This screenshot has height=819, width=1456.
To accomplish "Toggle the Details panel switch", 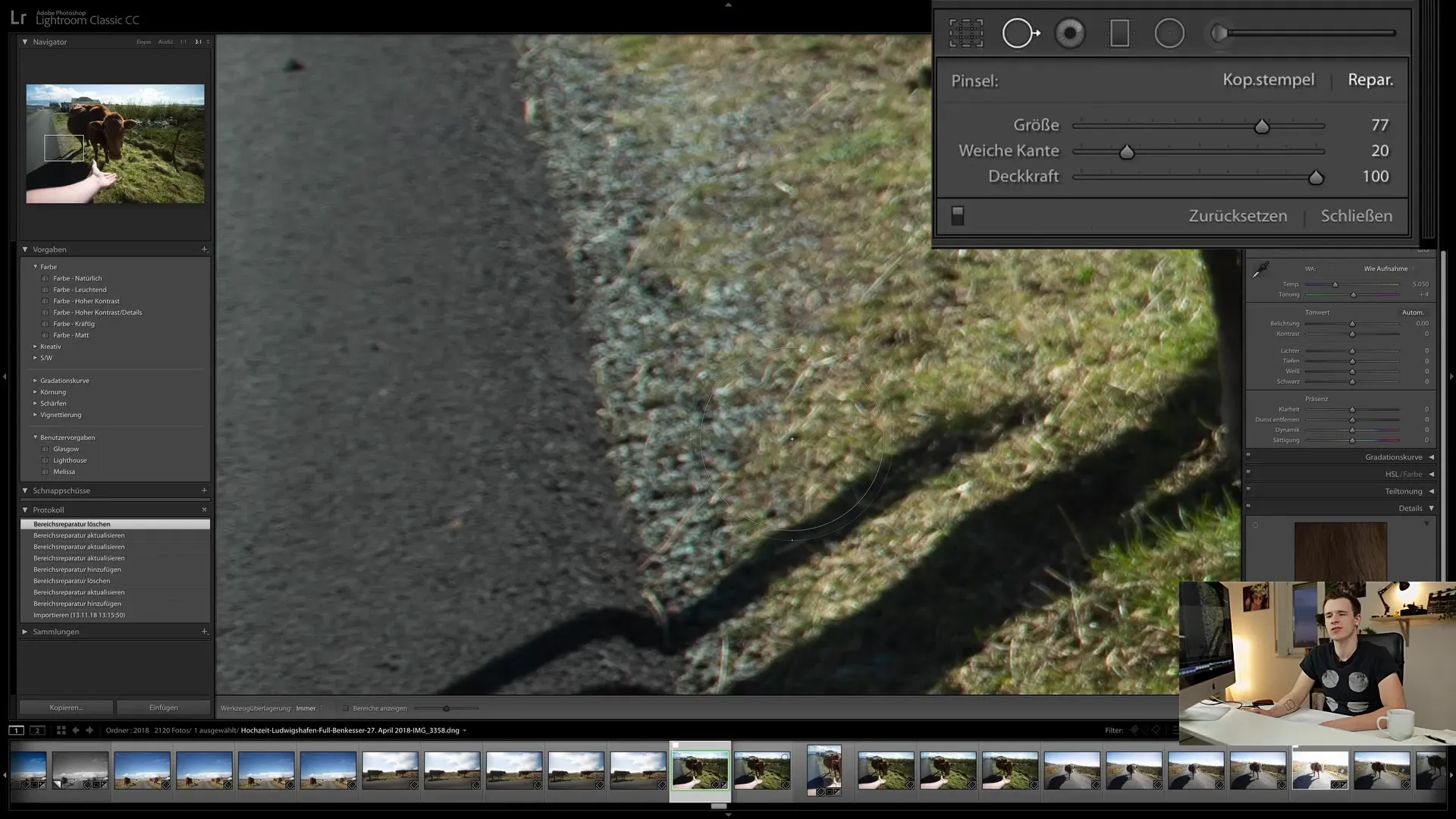I will [1248, 506].
